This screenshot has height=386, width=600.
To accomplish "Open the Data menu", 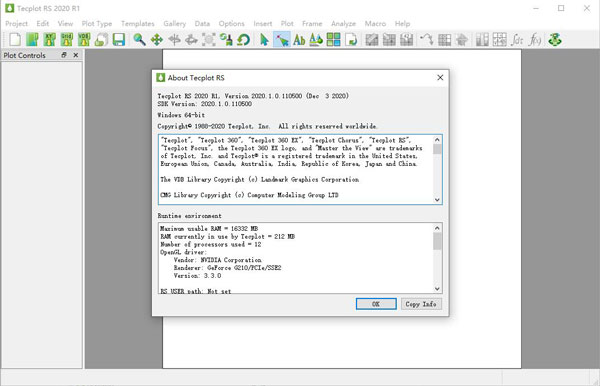I will coord(202,24).
